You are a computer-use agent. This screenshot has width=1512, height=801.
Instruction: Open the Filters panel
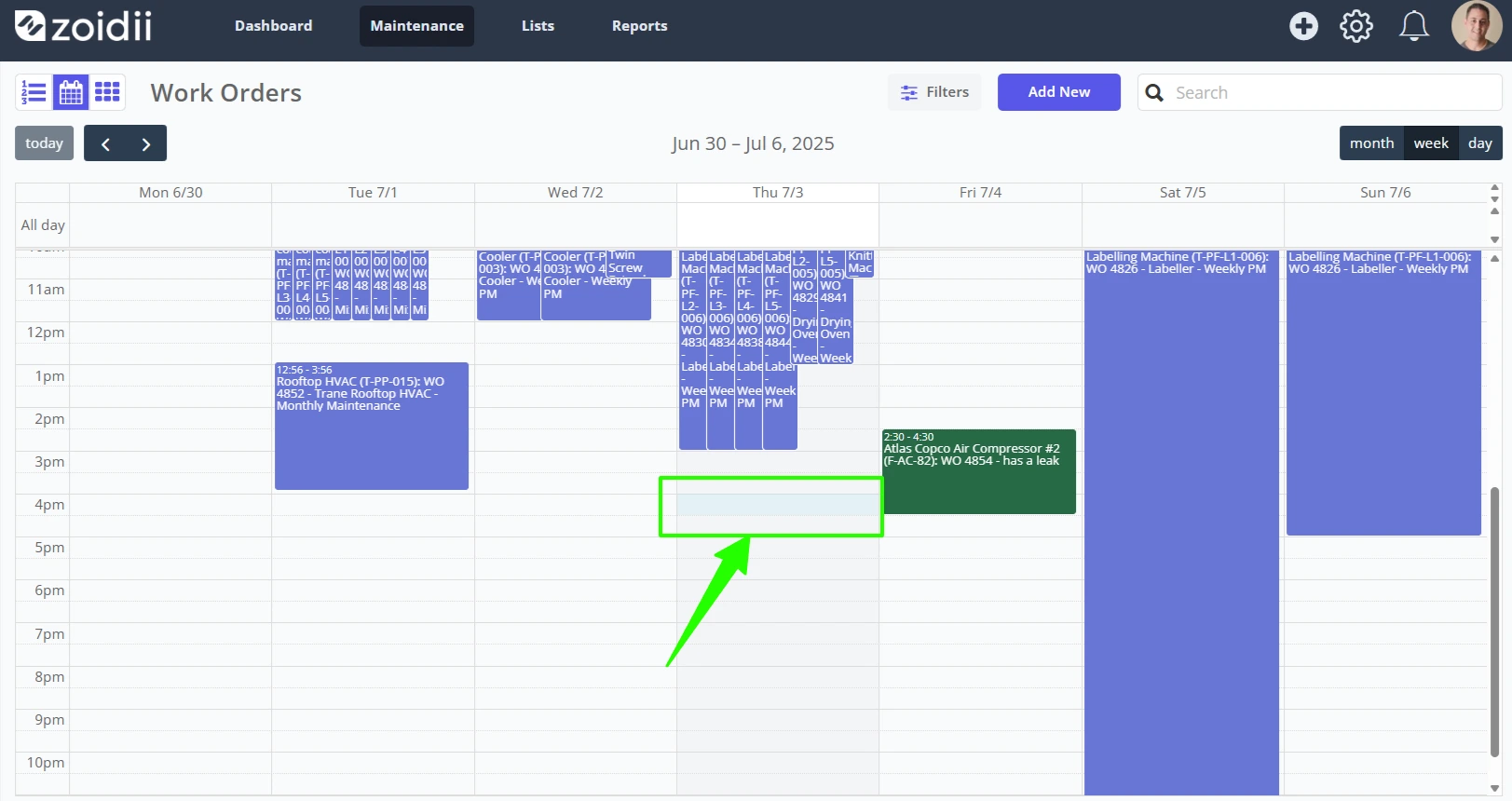(934, 92)
